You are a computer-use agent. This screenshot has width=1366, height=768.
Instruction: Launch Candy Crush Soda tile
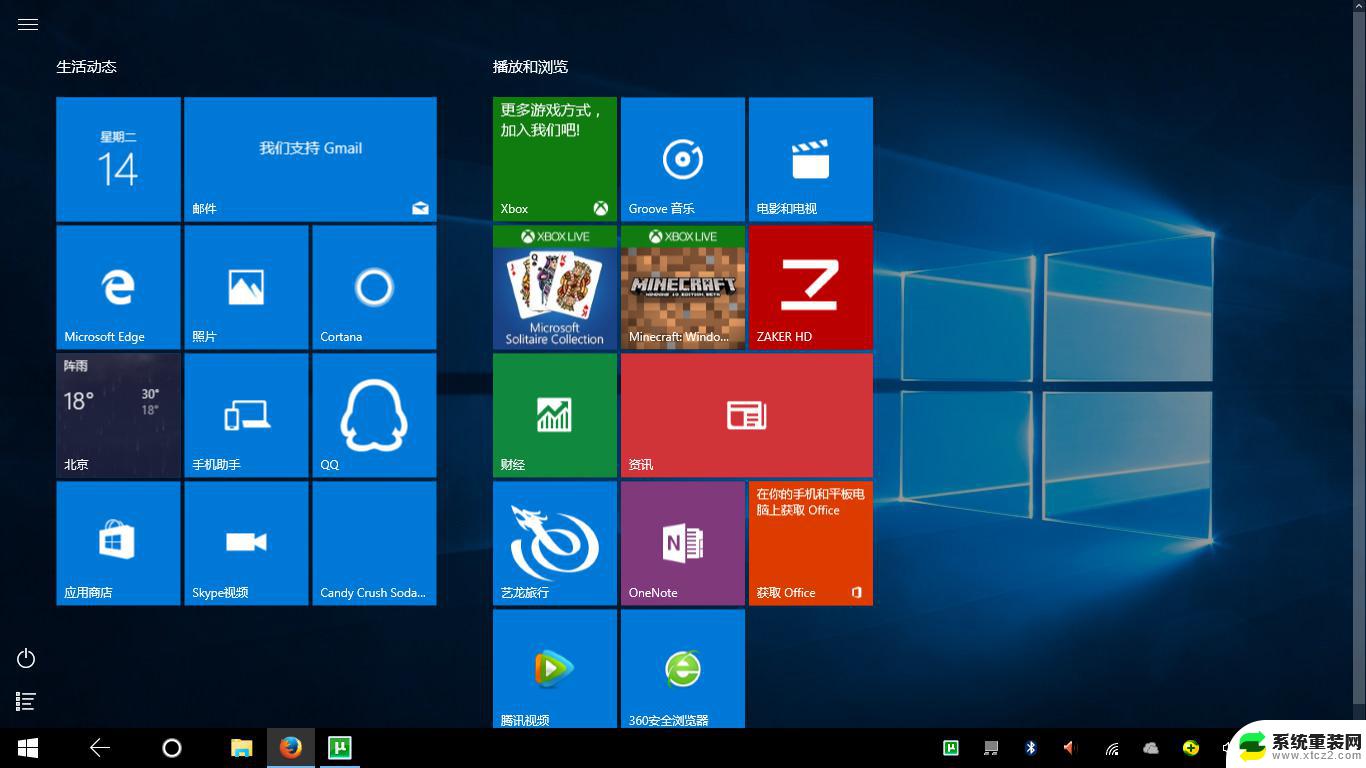tap(374, 543)
